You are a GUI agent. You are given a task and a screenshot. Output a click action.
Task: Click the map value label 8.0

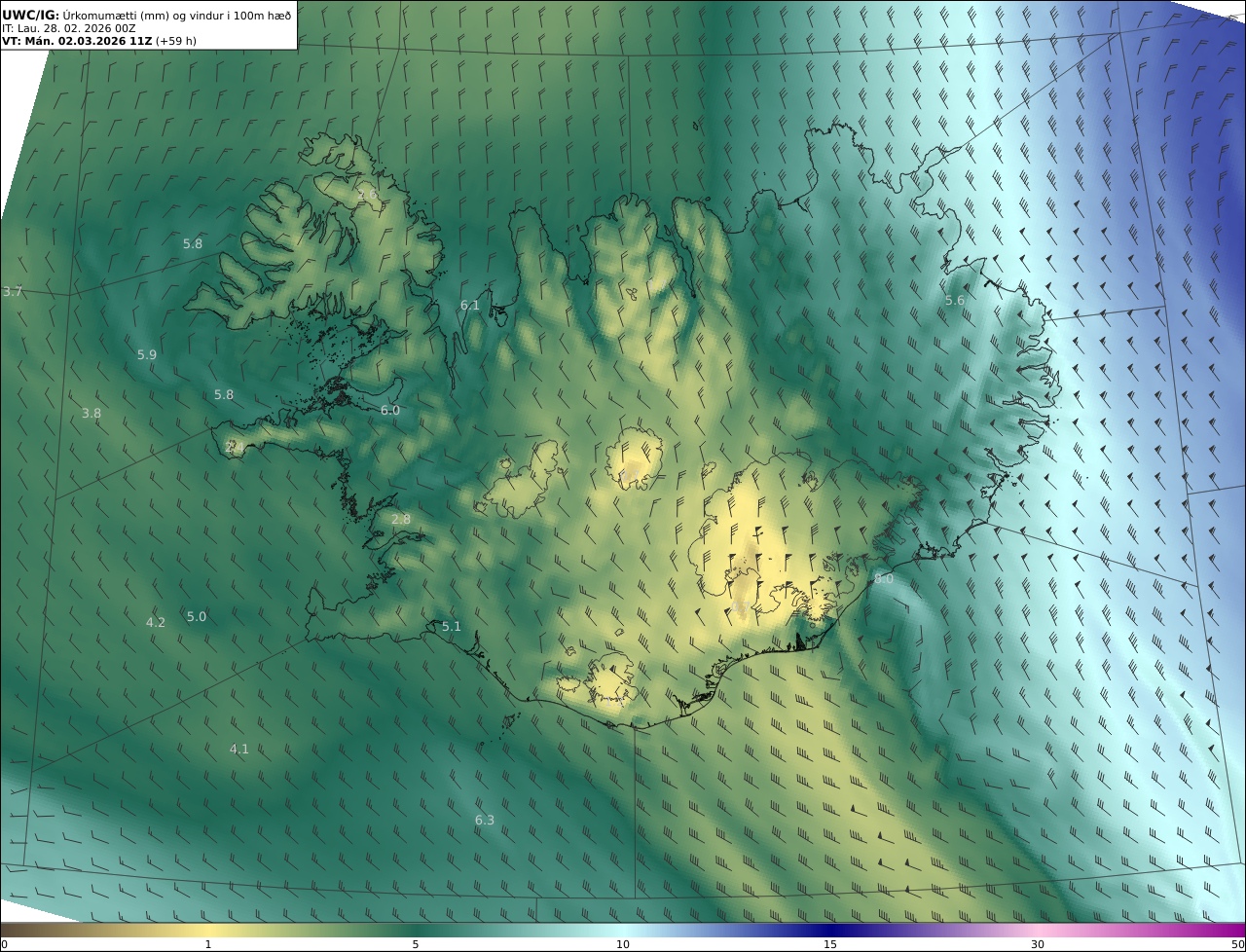[884, 579]
